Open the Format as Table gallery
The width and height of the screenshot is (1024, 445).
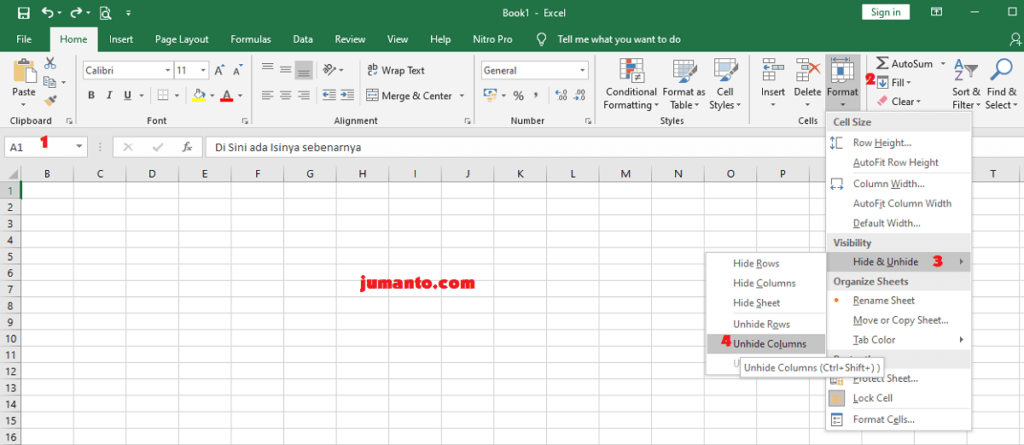(x=684, y=84)
